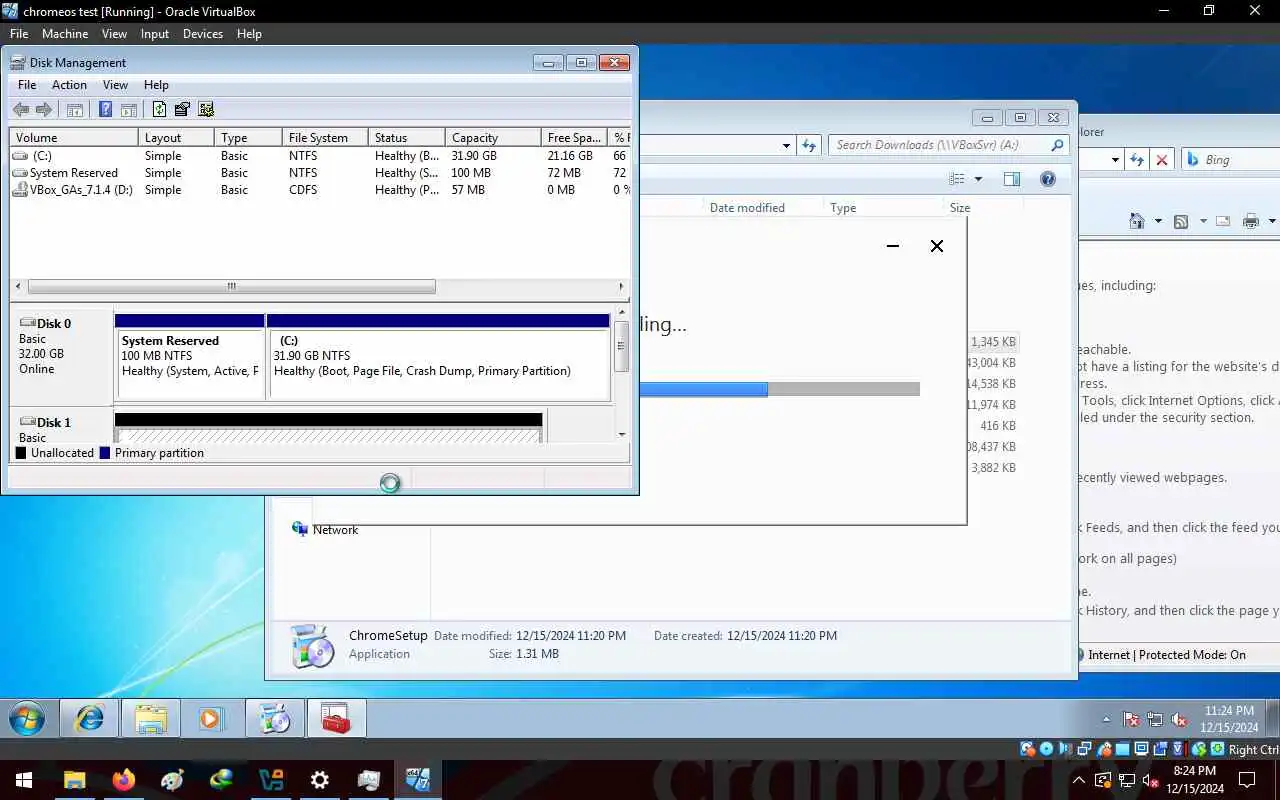Minimize the Chrome installer dialog

(893, 246)
